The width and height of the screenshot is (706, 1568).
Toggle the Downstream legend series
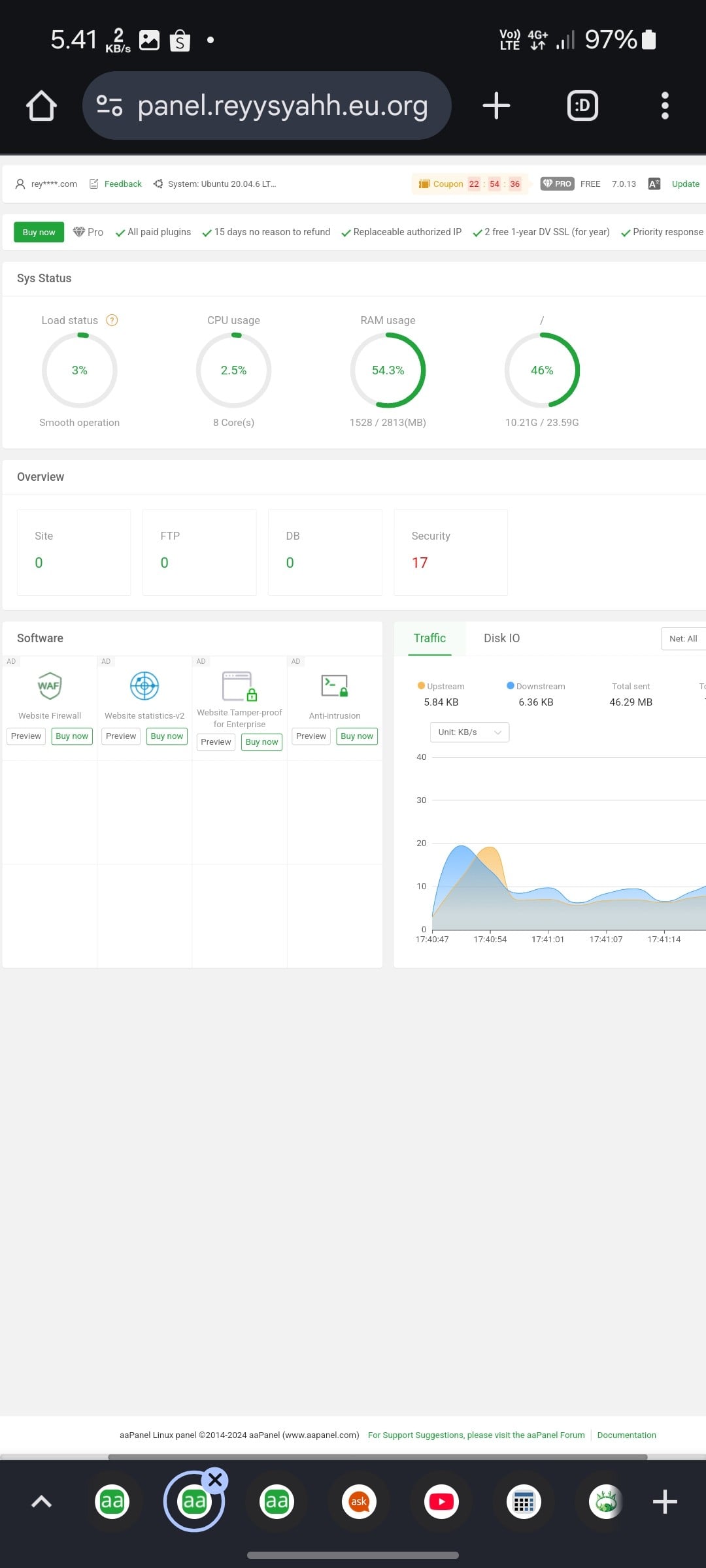[535, 686]
